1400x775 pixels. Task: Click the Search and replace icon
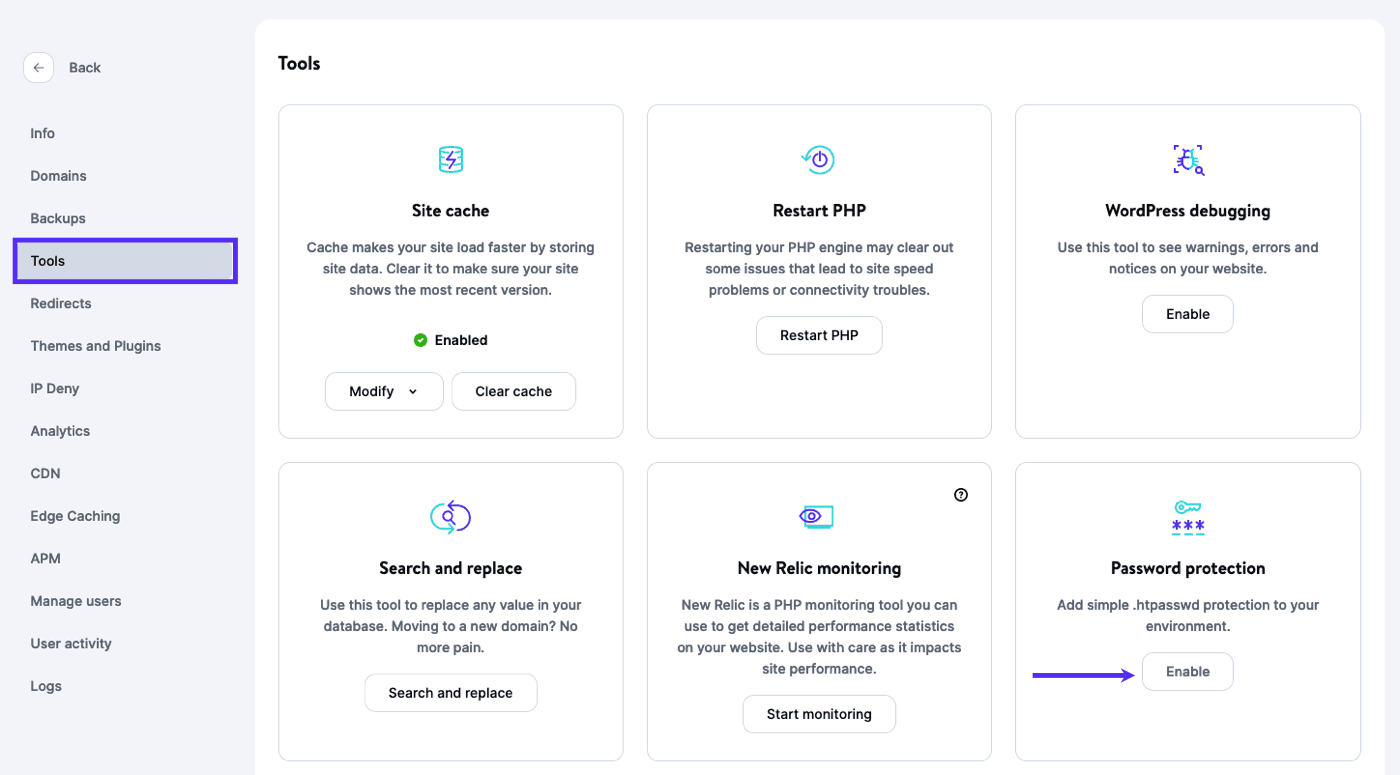pos(450,516)
